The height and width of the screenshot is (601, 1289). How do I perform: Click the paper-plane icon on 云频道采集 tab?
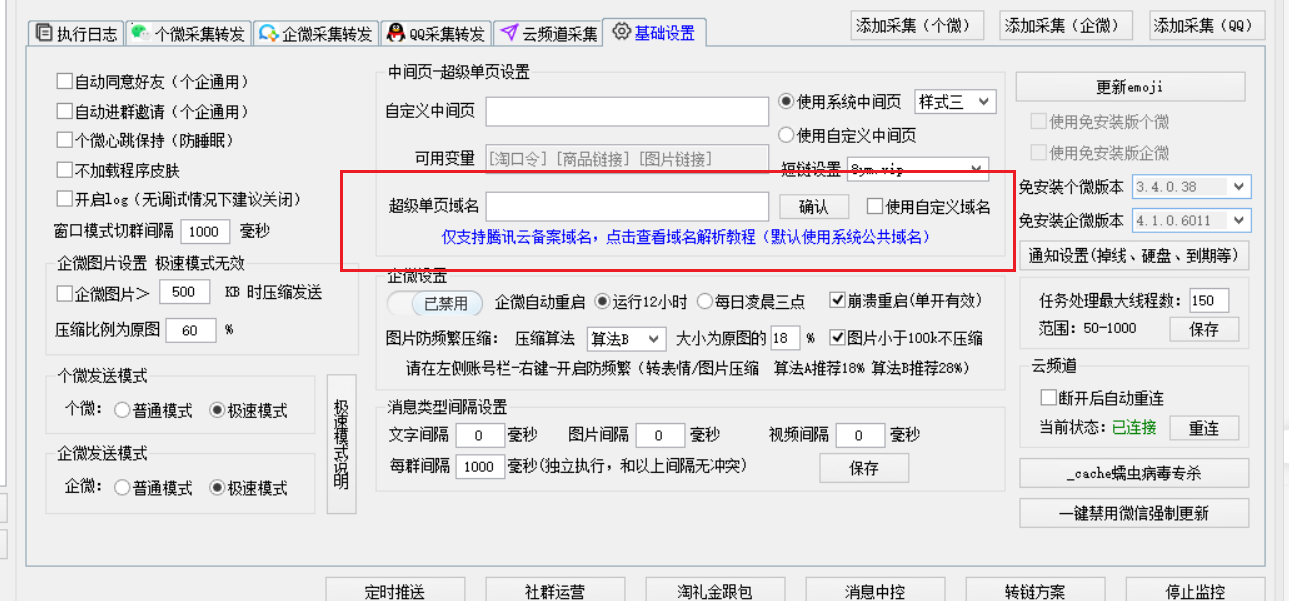(509, 34)
